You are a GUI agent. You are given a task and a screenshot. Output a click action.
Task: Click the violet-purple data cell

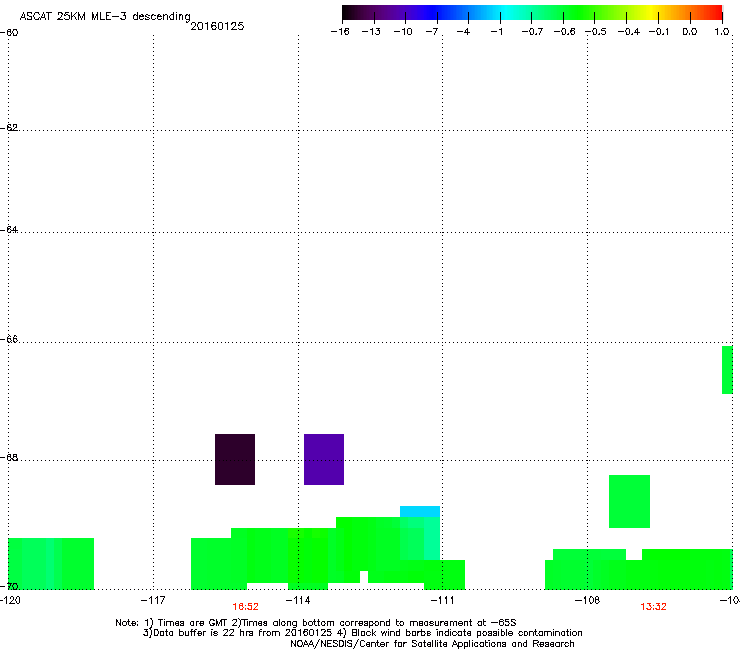click(x=324, y=459)
